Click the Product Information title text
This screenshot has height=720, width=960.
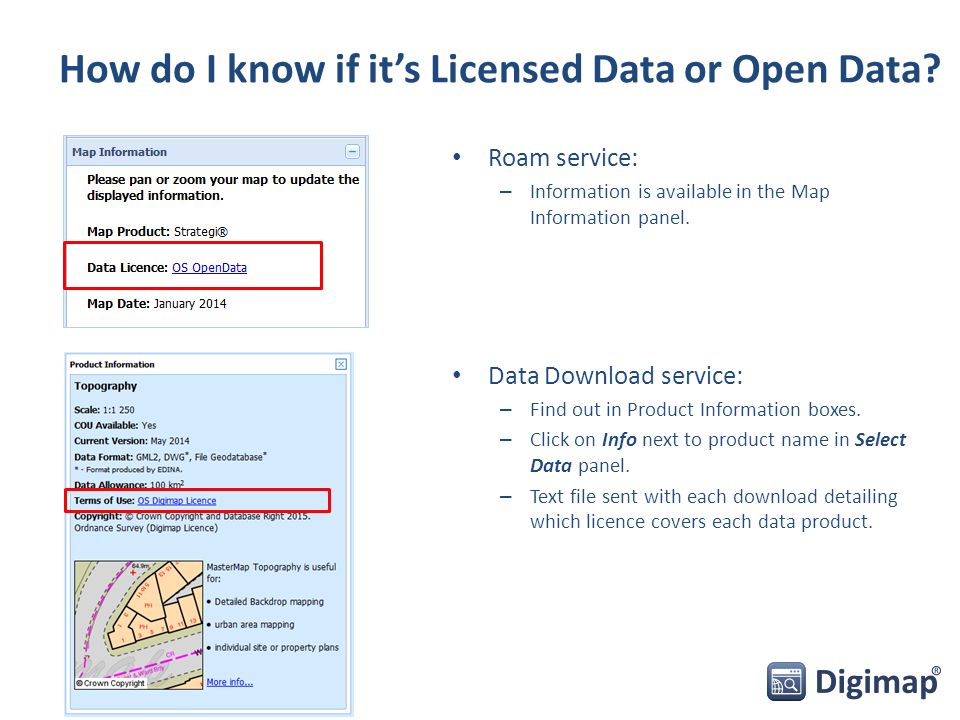112,364
